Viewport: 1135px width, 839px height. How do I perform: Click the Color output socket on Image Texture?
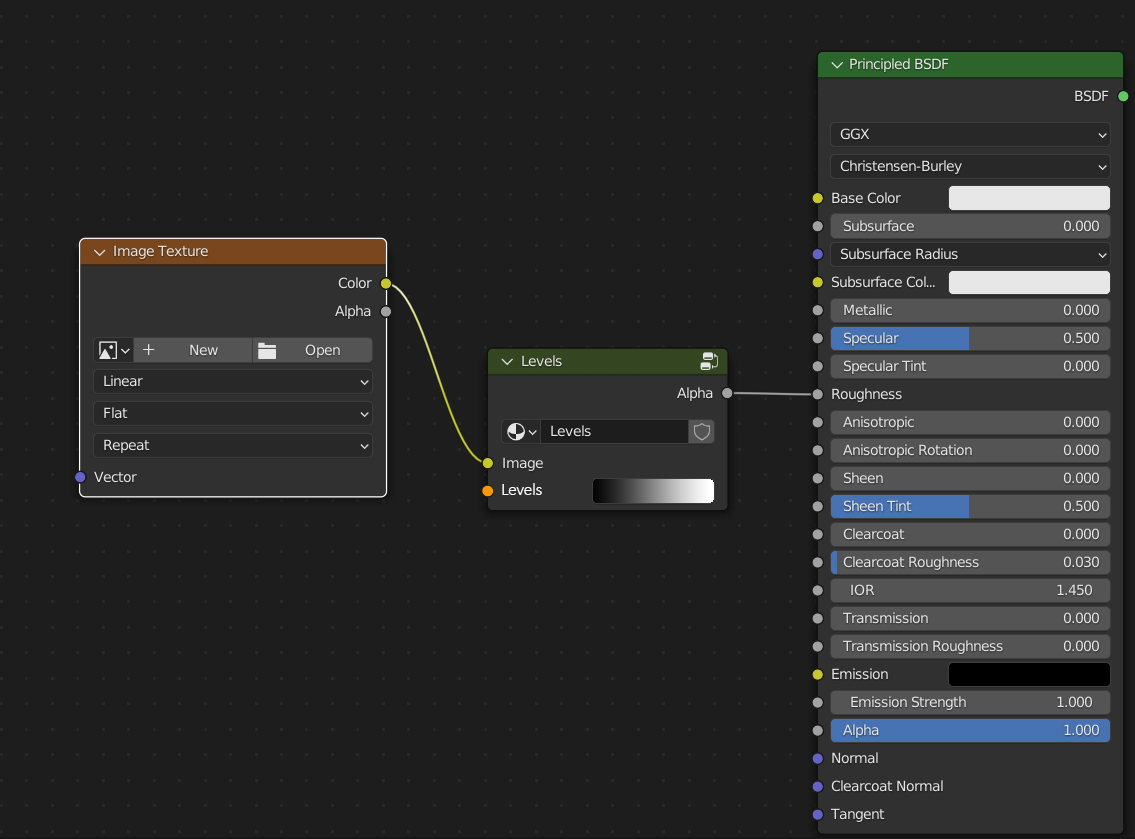[x=386, y=283]
